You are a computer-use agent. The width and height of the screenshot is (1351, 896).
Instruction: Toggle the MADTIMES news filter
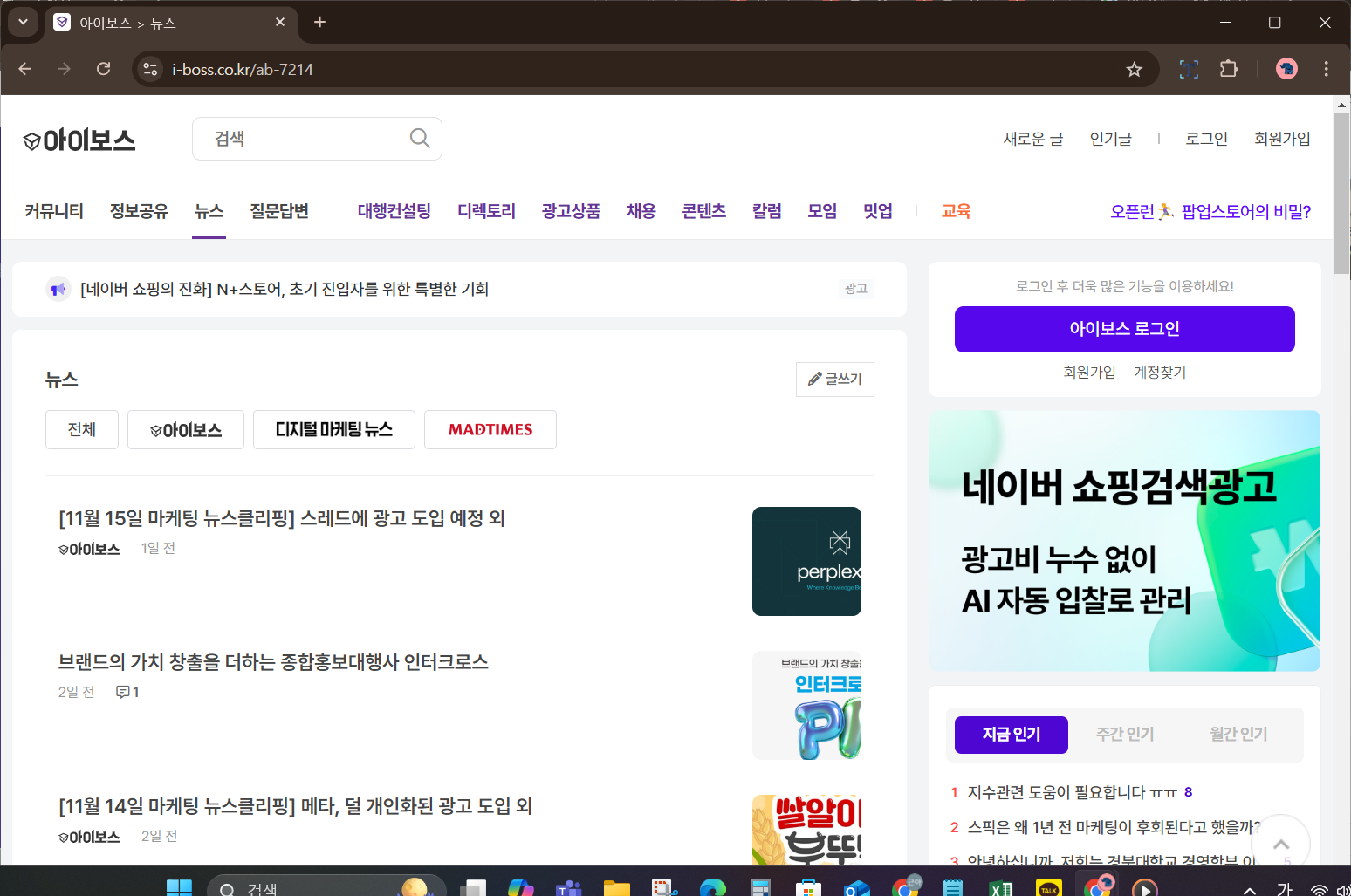pyautogui.click(x=490, y=429)
